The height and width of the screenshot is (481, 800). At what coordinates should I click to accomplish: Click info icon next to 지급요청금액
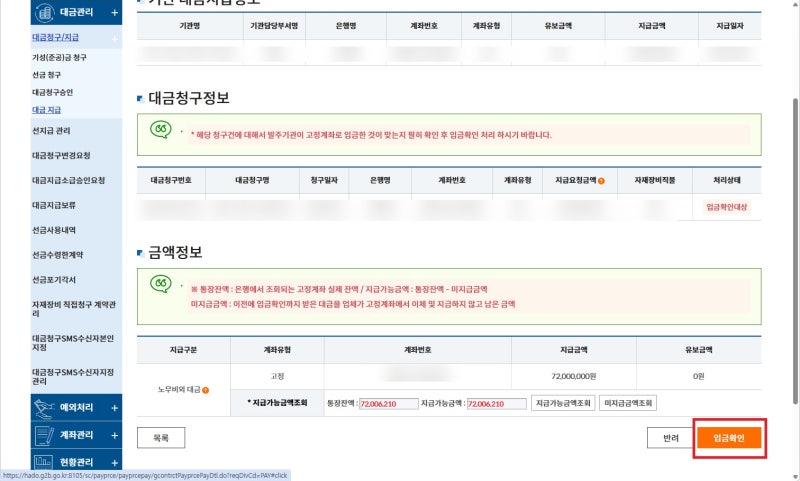tap(601, 181)
